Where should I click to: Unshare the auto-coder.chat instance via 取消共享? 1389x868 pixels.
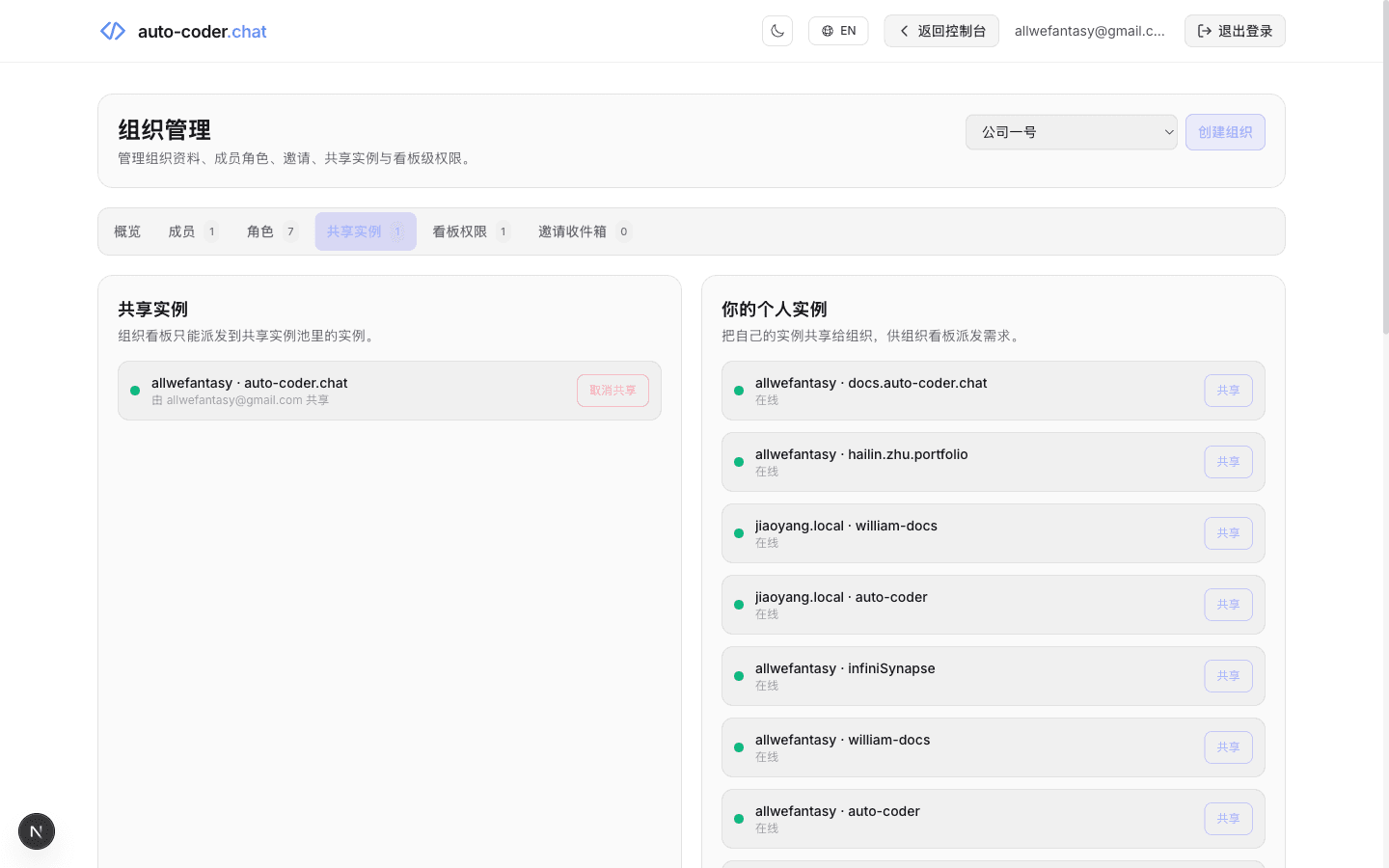(x=613, y=390)
